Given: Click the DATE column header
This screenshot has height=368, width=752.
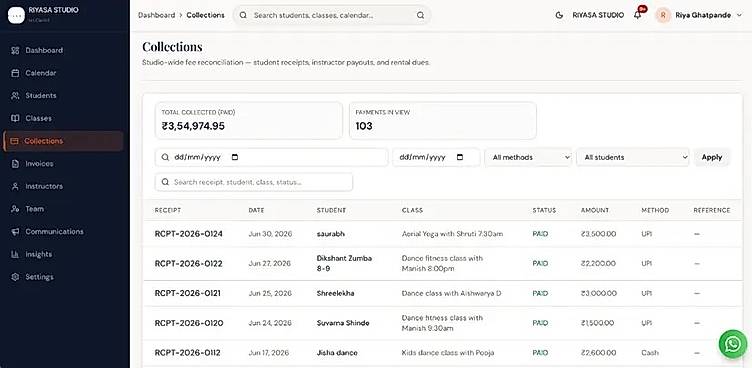Looking at the screenshot, I should (x=256, y=210).
